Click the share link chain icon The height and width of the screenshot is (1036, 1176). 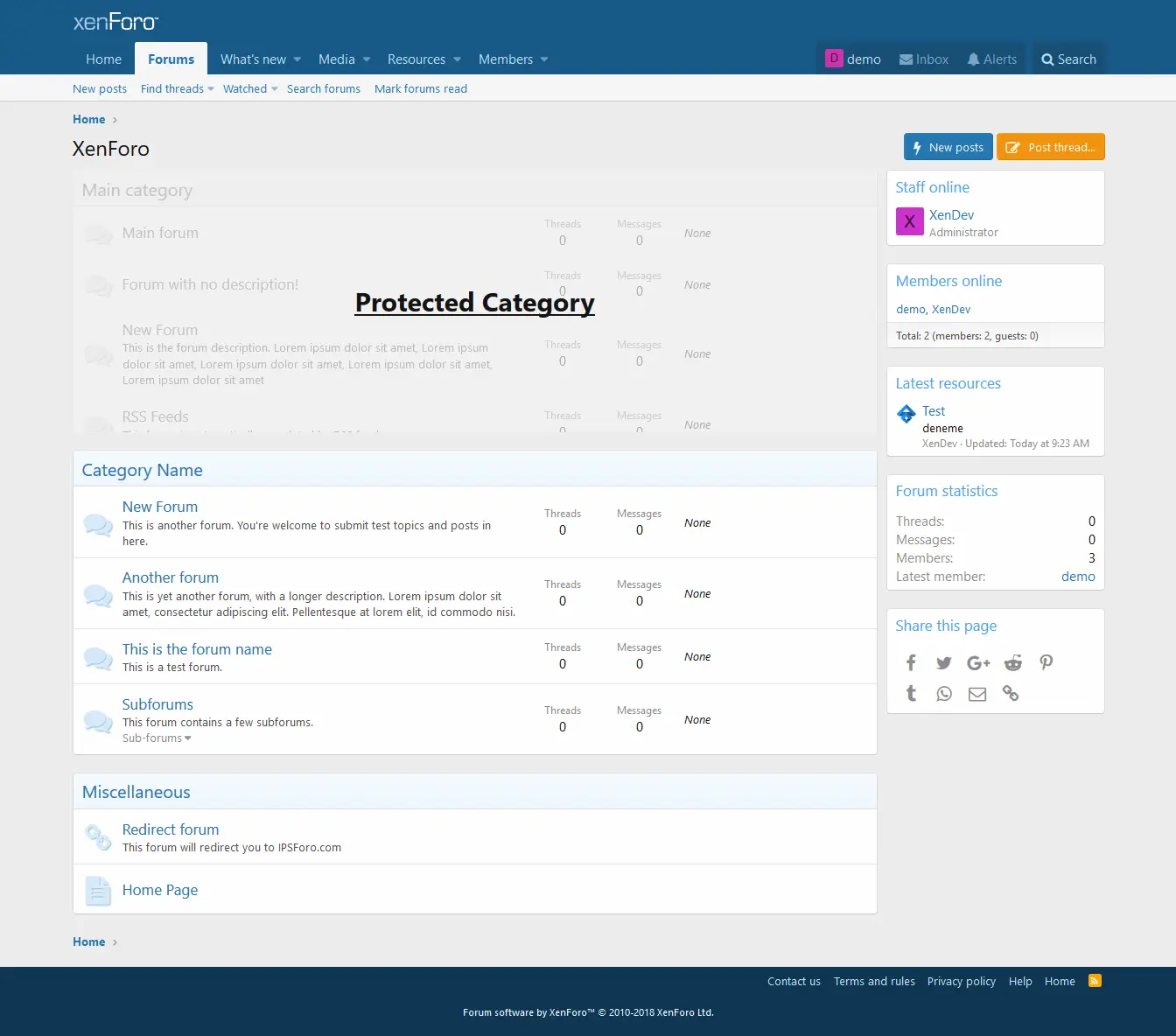(x=1011, y=694)
